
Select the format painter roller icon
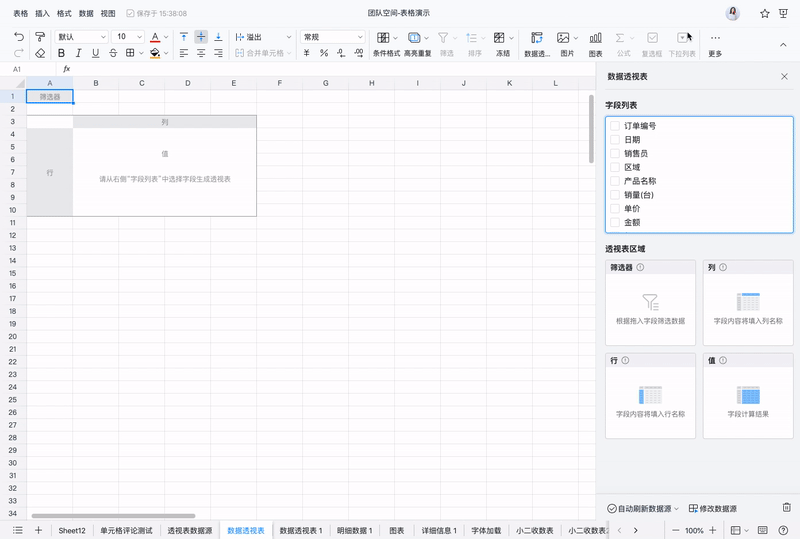[40, 37]
